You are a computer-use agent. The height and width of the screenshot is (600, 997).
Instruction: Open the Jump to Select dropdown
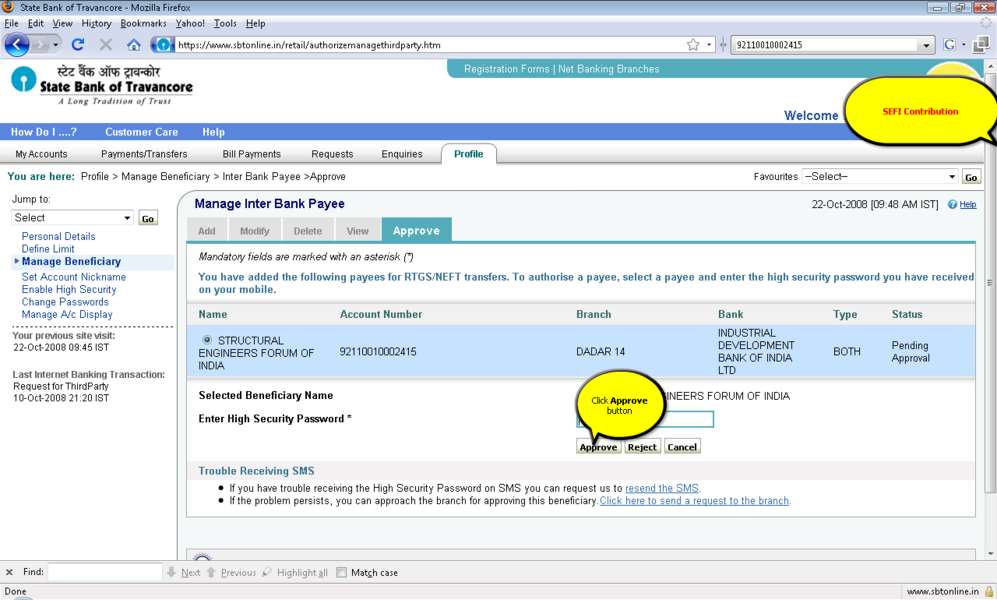[x=72, y=218]
